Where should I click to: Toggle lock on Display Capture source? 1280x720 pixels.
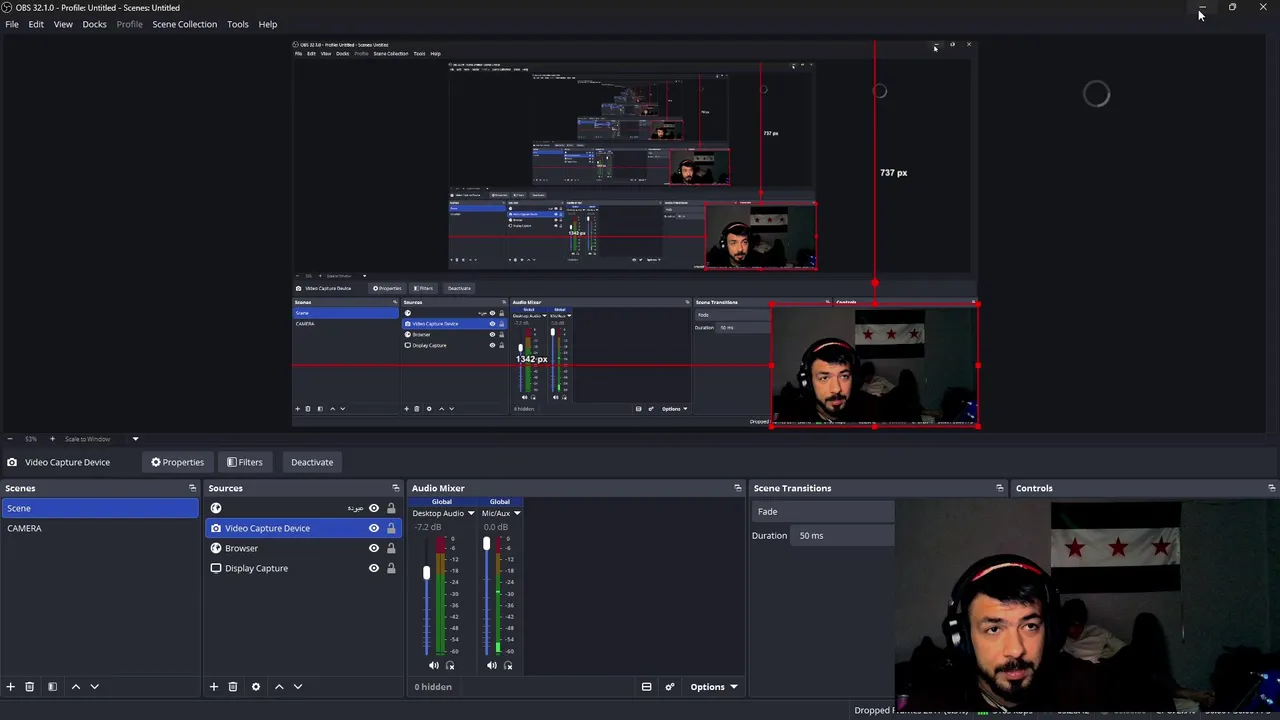tap(391, 568)
